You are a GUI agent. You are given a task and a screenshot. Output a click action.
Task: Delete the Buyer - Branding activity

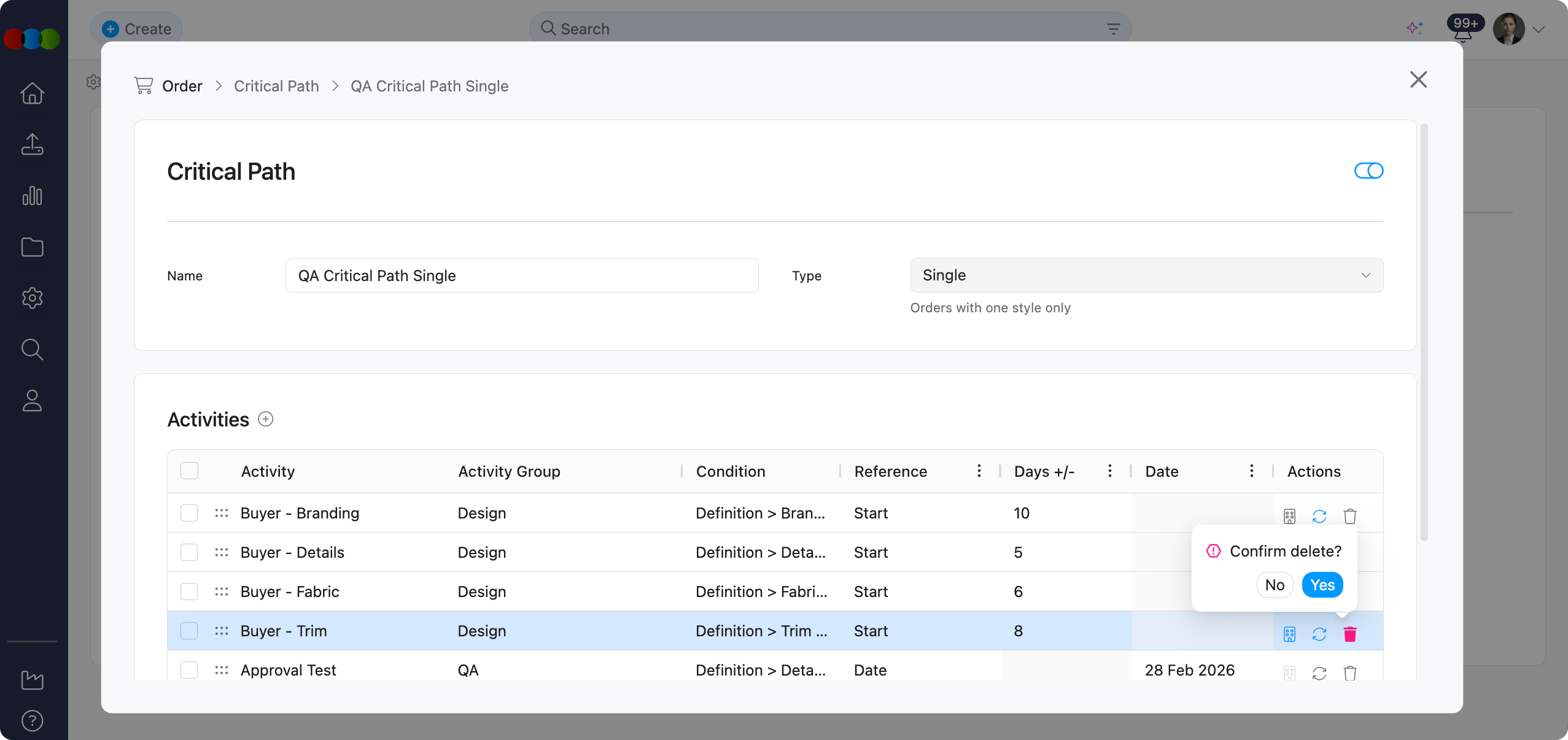click(x=1349, y=516)
